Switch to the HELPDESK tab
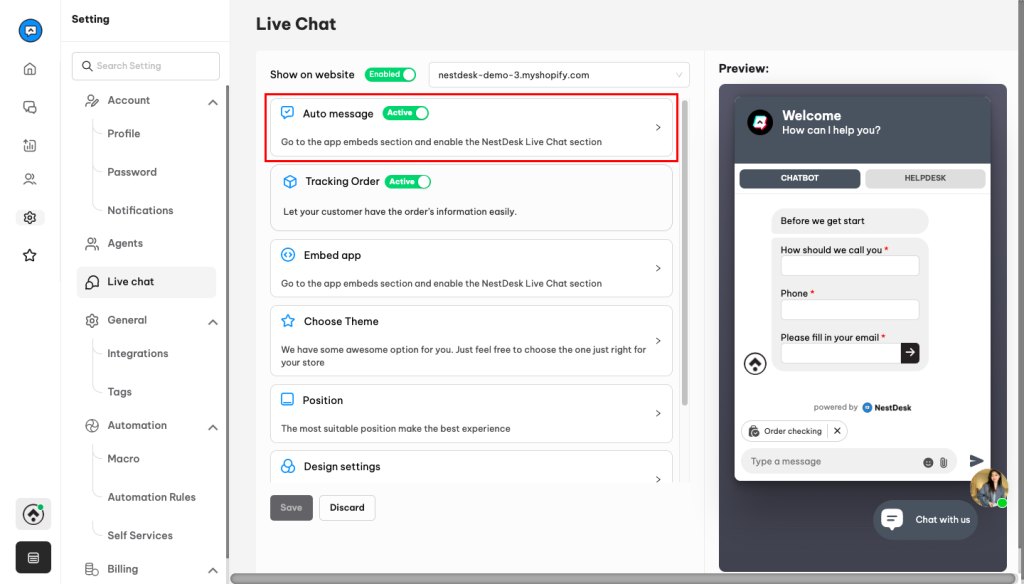This screenshot has height=584, width=1024. point(925,178)
